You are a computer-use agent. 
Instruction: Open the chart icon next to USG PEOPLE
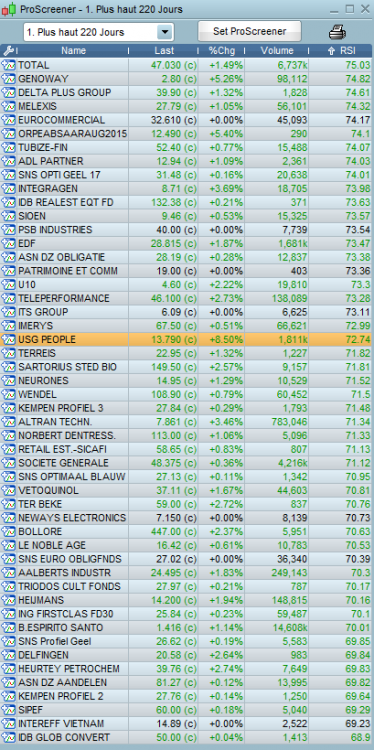tap(9, 340)
